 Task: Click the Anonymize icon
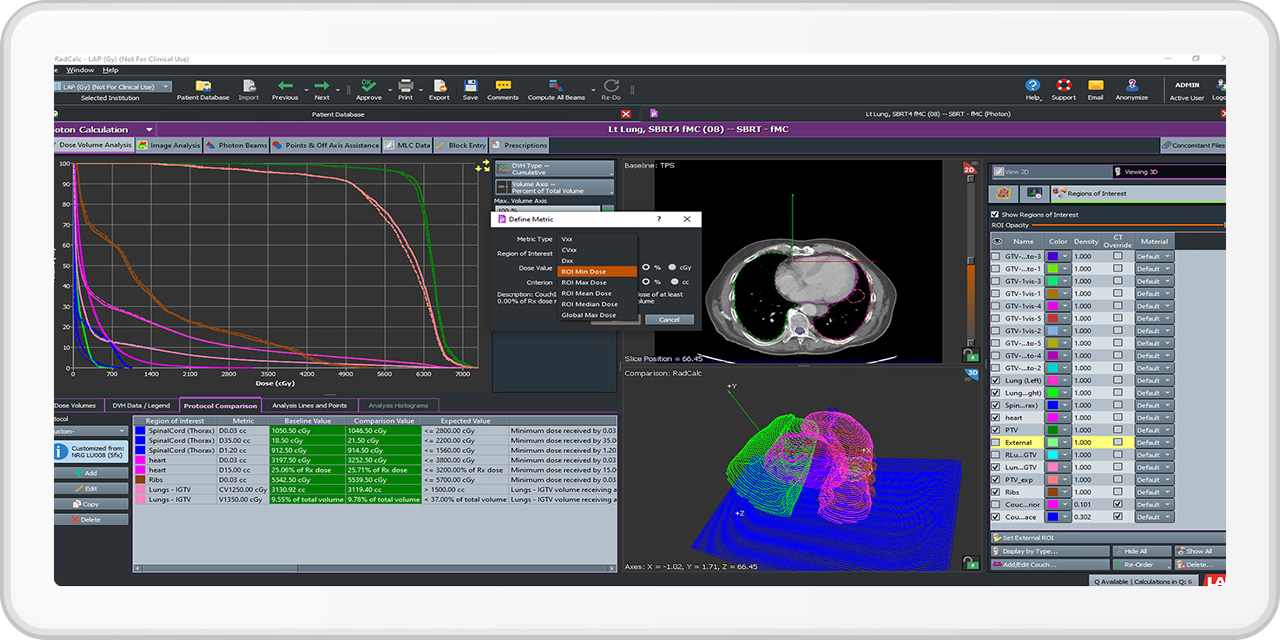1131,87
